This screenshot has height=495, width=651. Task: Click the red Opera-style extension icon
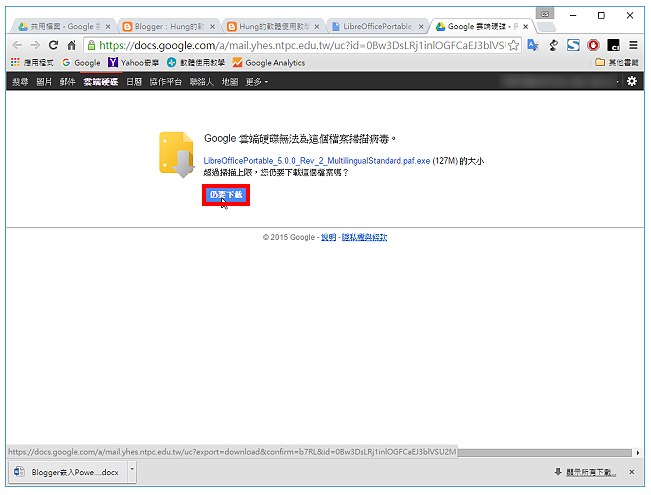pyautogui.click(x=593, y=45)
